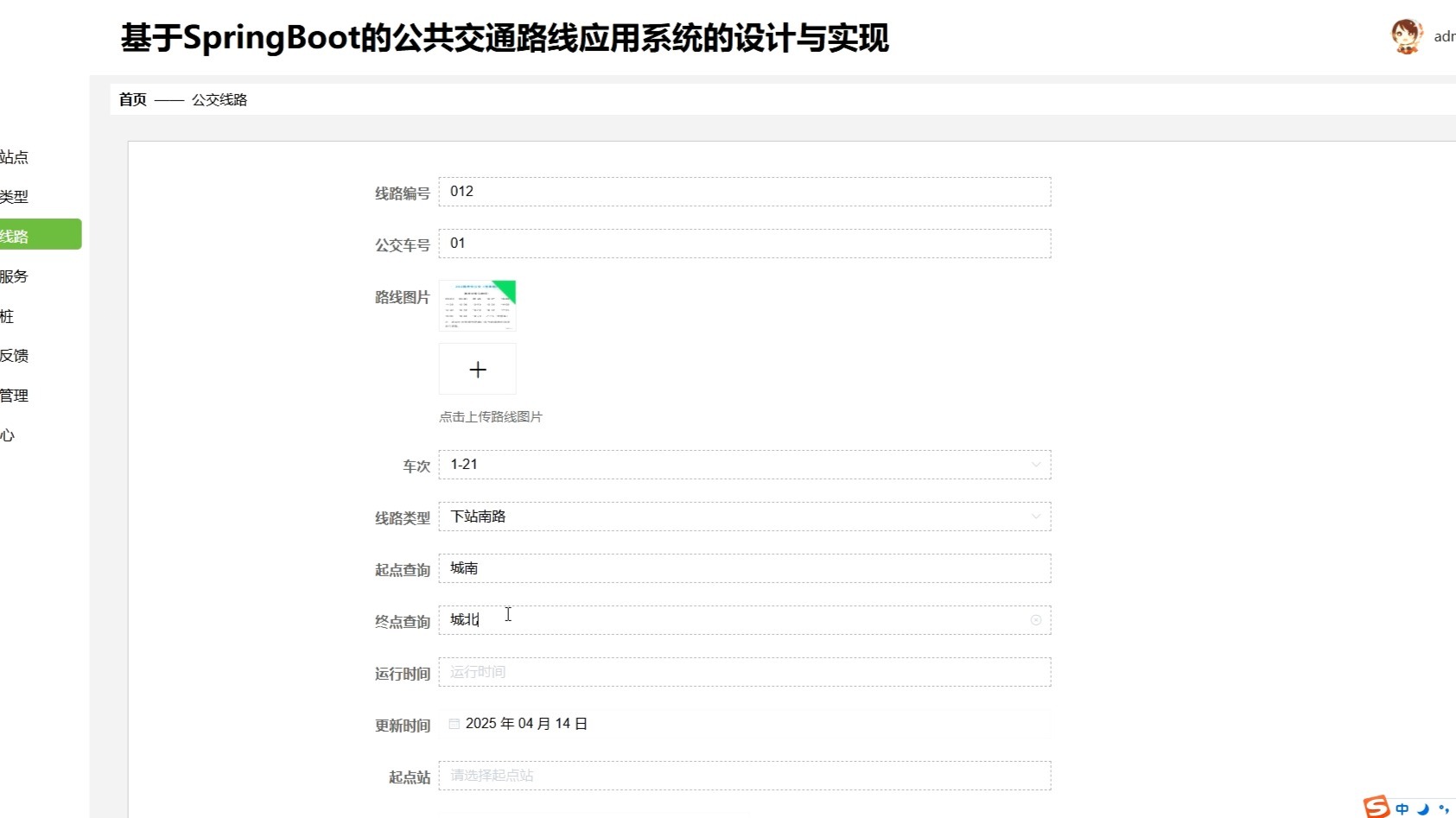Toggle the Sogou 中 language mode icon
This screenshot has height=818, width=1456.
[x=1402, y=809]
